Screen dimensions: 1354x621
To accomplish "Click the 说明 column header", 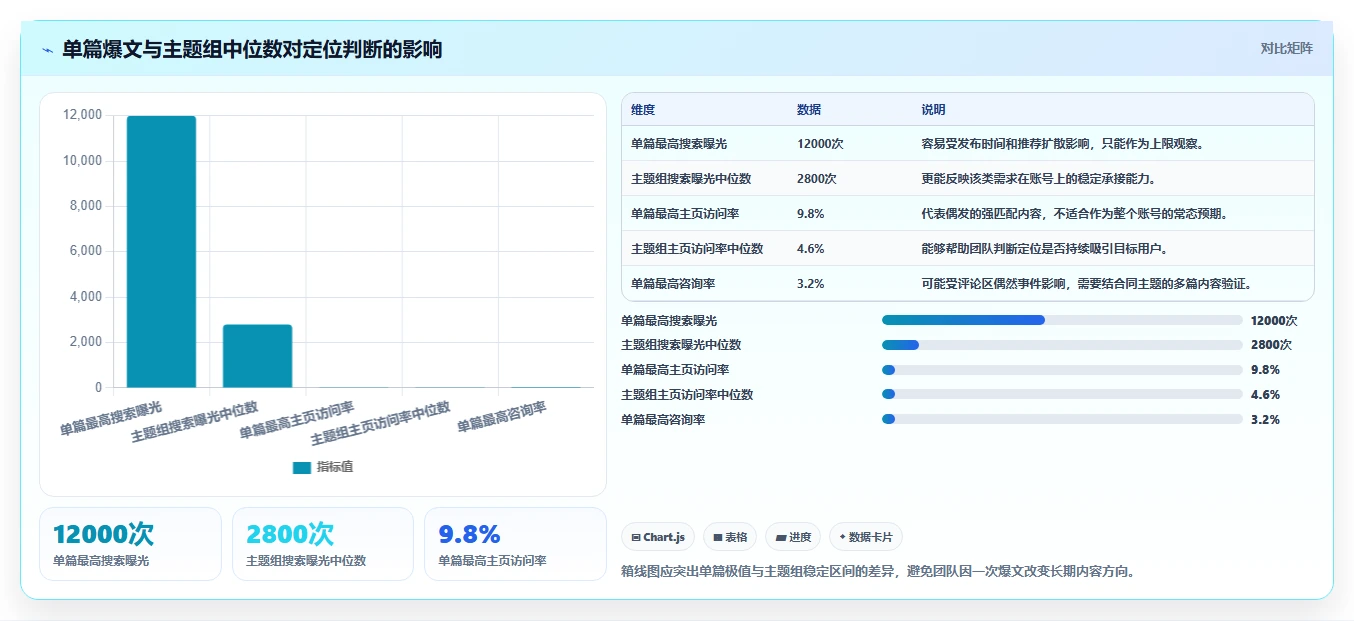I will pyautogui.click(x=933, y=110).
